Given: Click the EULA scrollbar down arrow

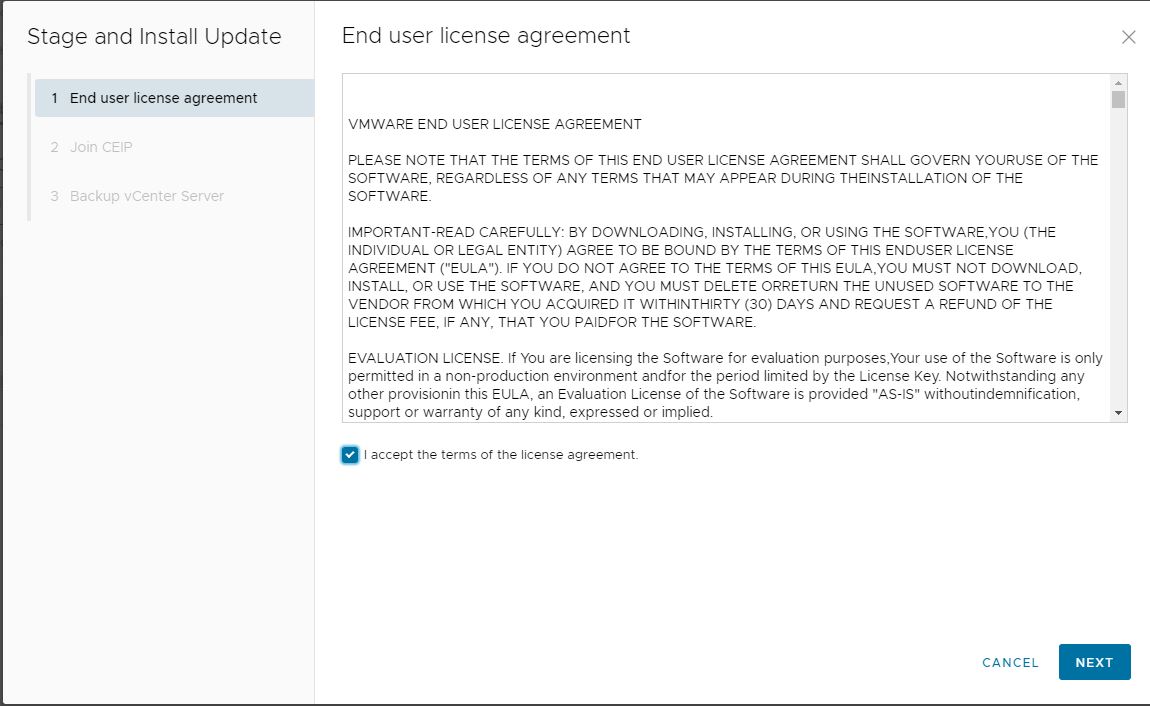Looking at the screenshot, I should click(x=1118, y=413).
